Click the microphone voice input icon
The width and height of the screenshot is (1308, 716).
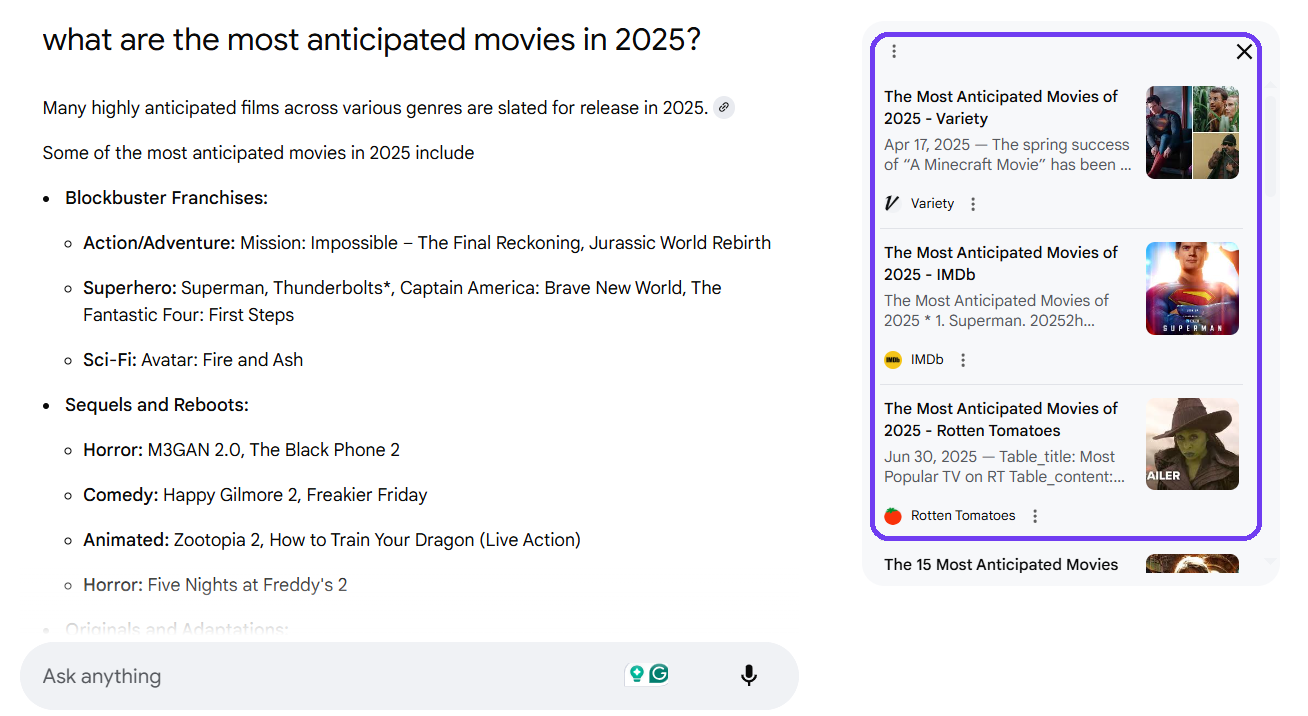pos(748,676)
